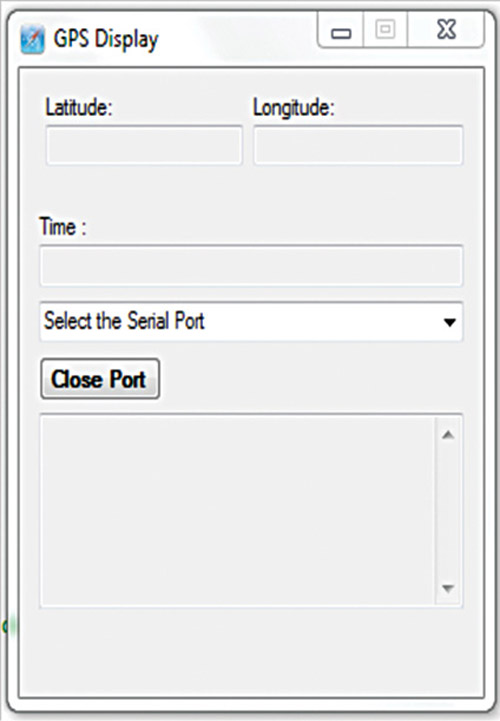Click the GPS Display title bar text
This screenshot has height=721, width=500.
(106, 40)
